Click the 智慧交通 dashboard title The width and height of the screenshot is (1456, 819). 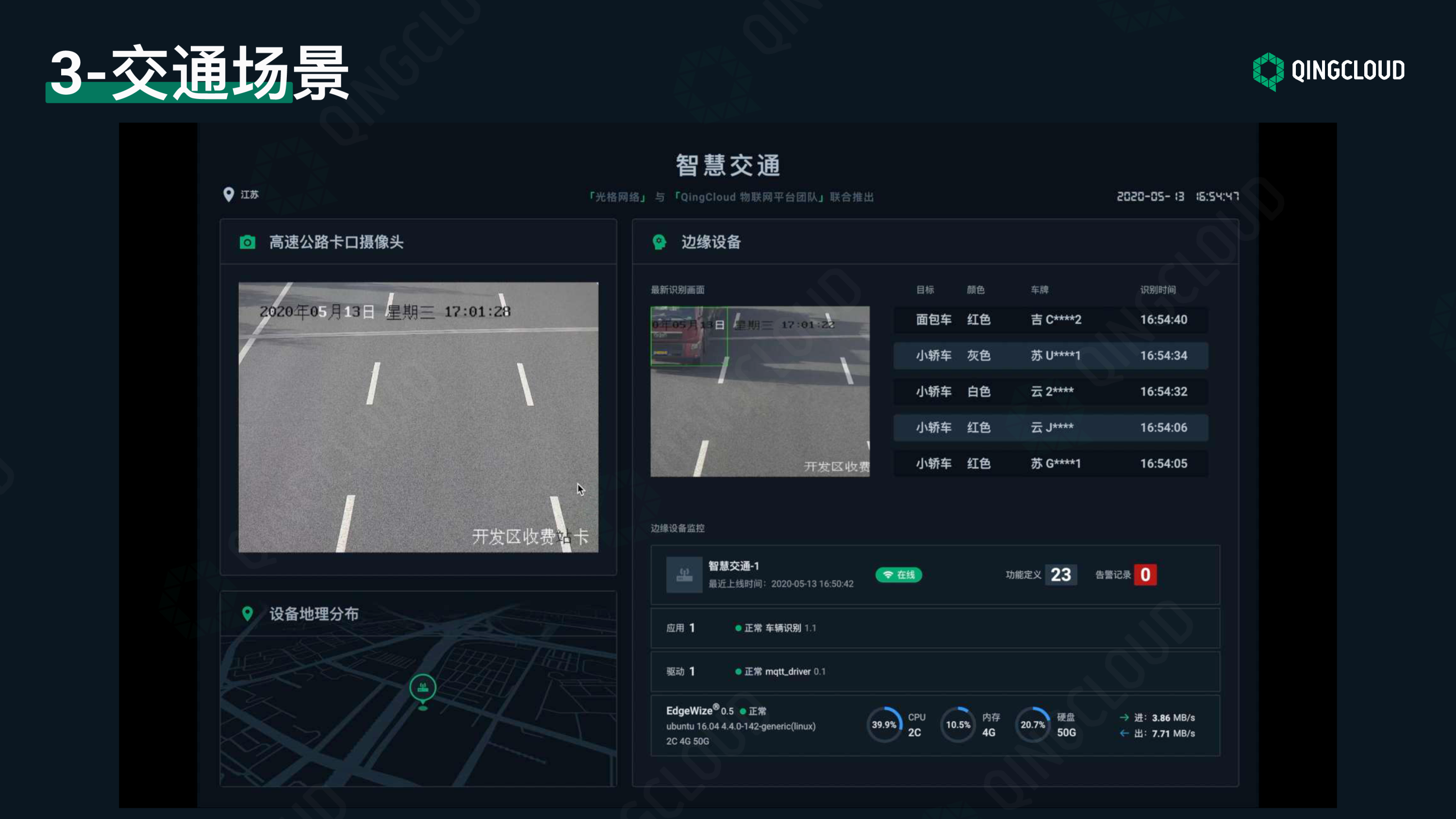(728, 165)
